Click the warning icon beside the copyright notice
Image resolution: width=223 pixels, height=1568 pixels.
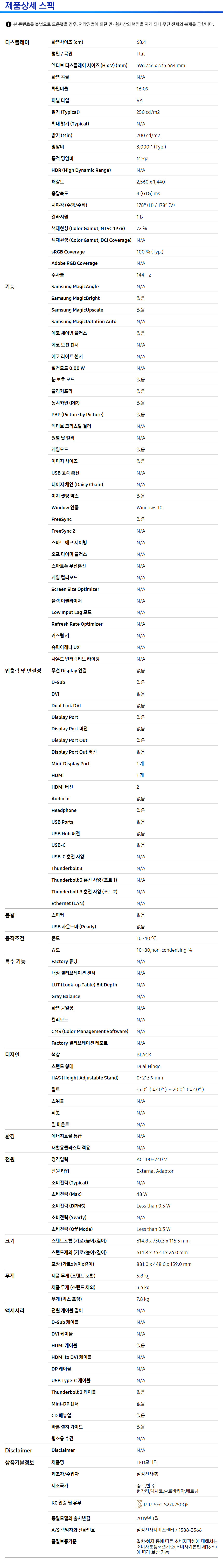9,24
